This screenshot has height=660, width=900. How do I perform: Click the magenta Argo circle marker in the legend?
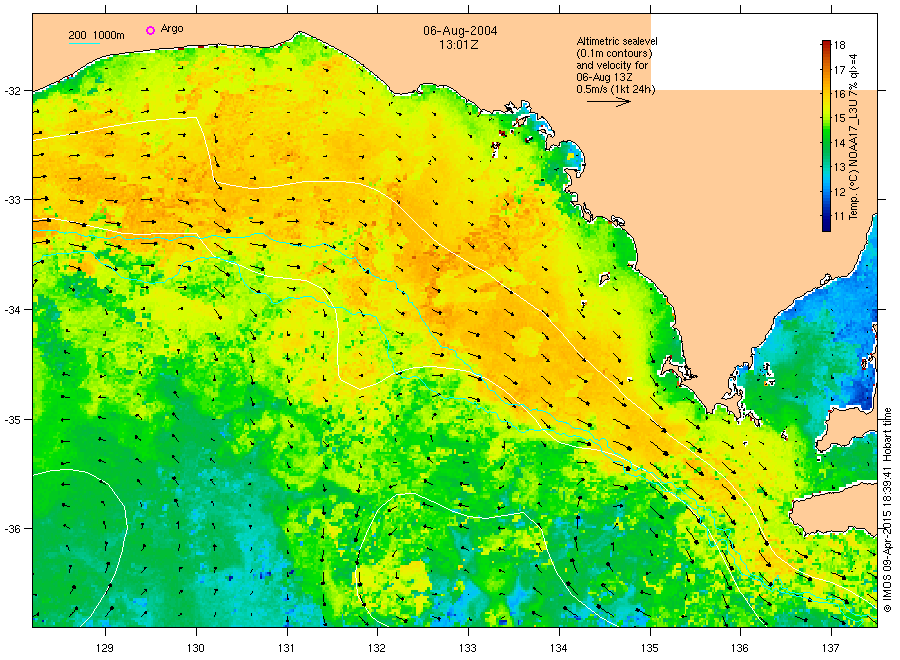coord(150,30)
